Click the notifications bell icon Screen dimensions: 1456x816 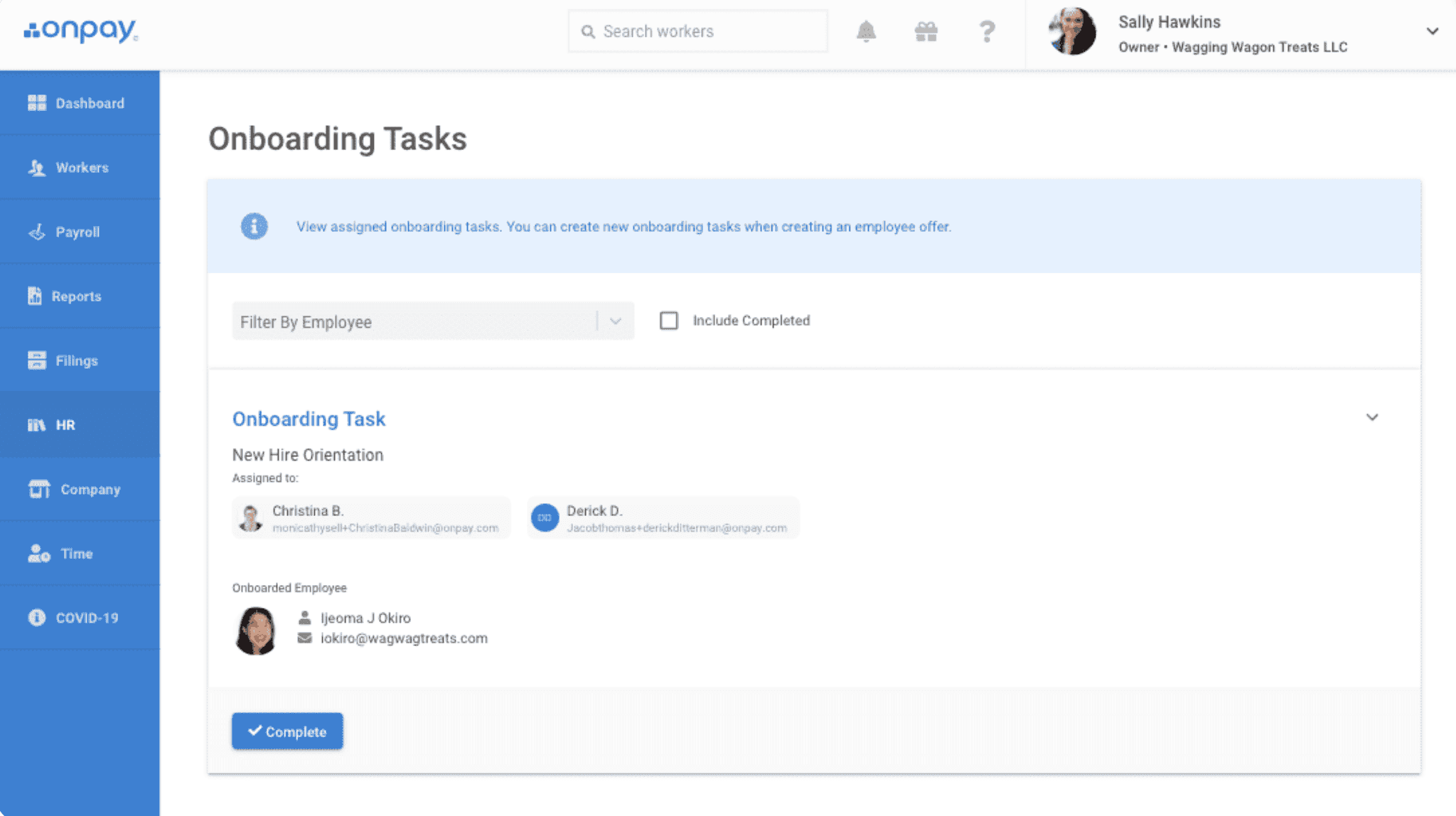(865, 31)
